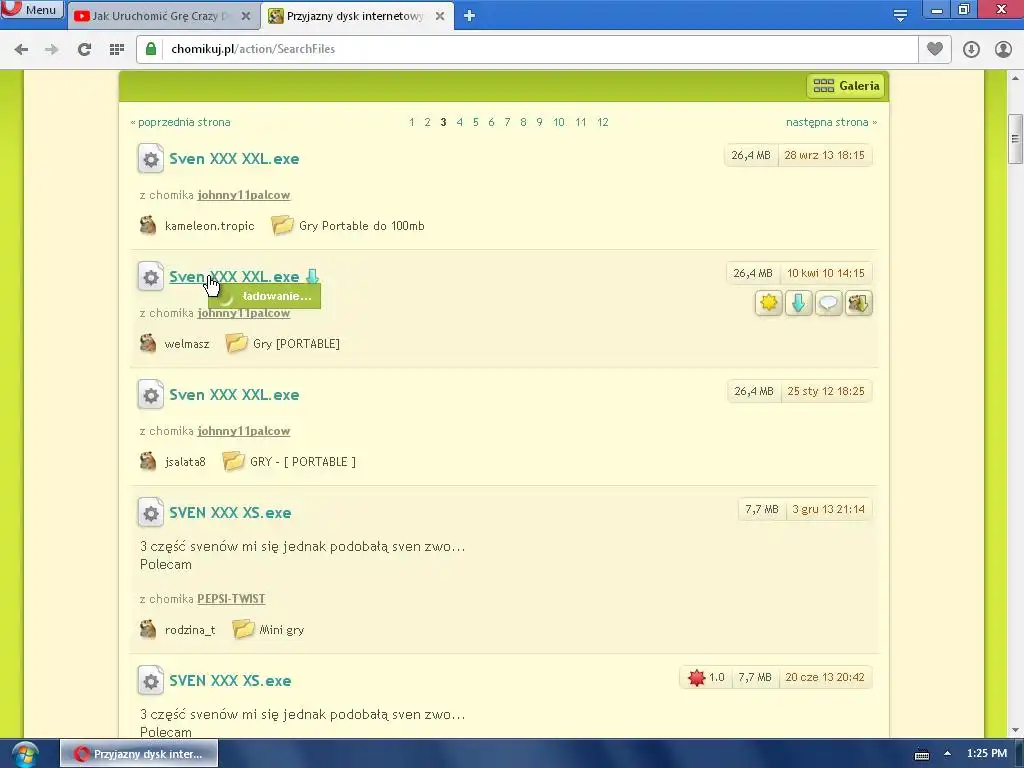1024x768 pixels.
Task: Click folder icon for GRY - [ PORTABLE ]
Action: (233, 462)
